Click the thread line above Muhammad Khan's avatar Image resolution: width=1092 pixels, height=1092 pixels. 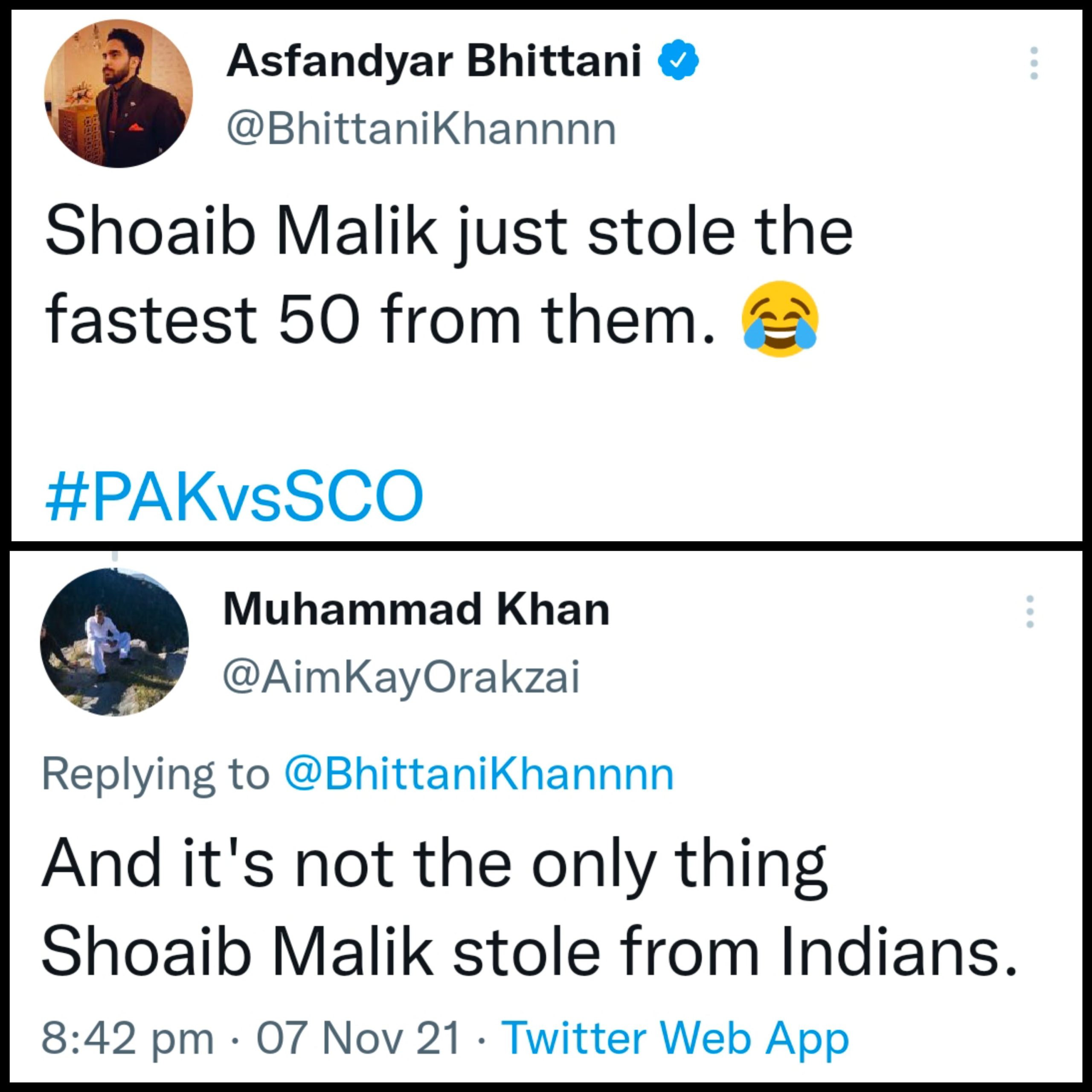pos(115,555)
